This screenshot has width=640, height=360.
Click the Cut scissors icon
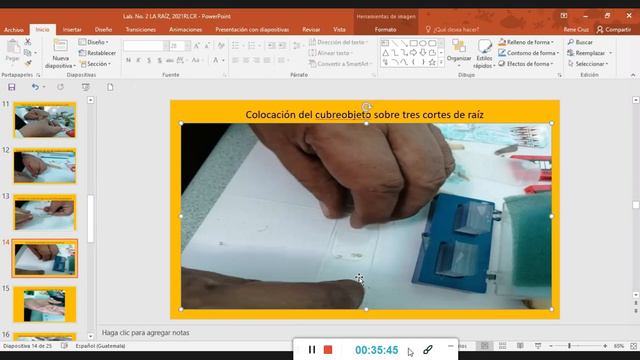click(28, 42)
